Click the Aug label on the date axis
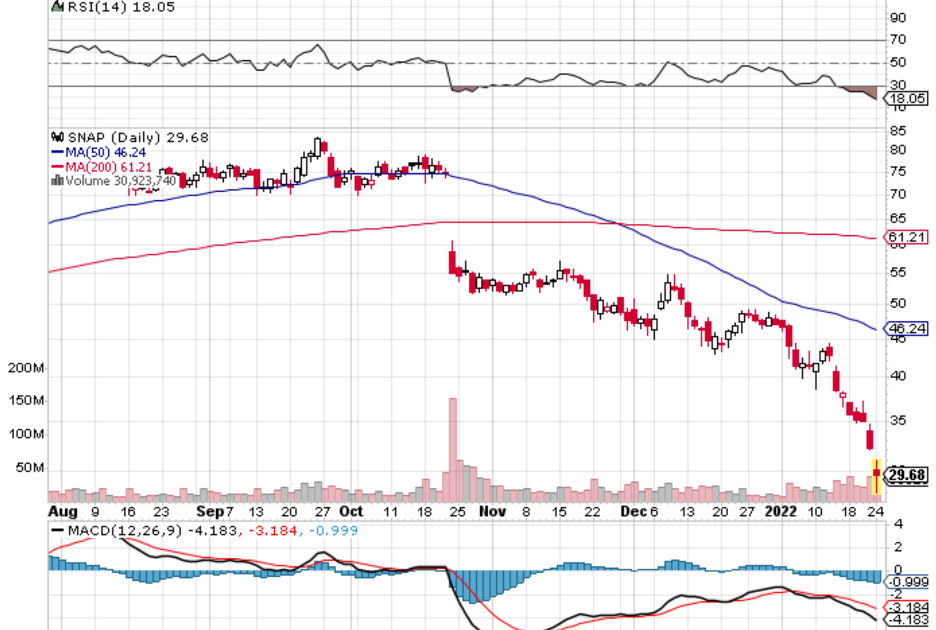936x630 pixels. [62, 510]
